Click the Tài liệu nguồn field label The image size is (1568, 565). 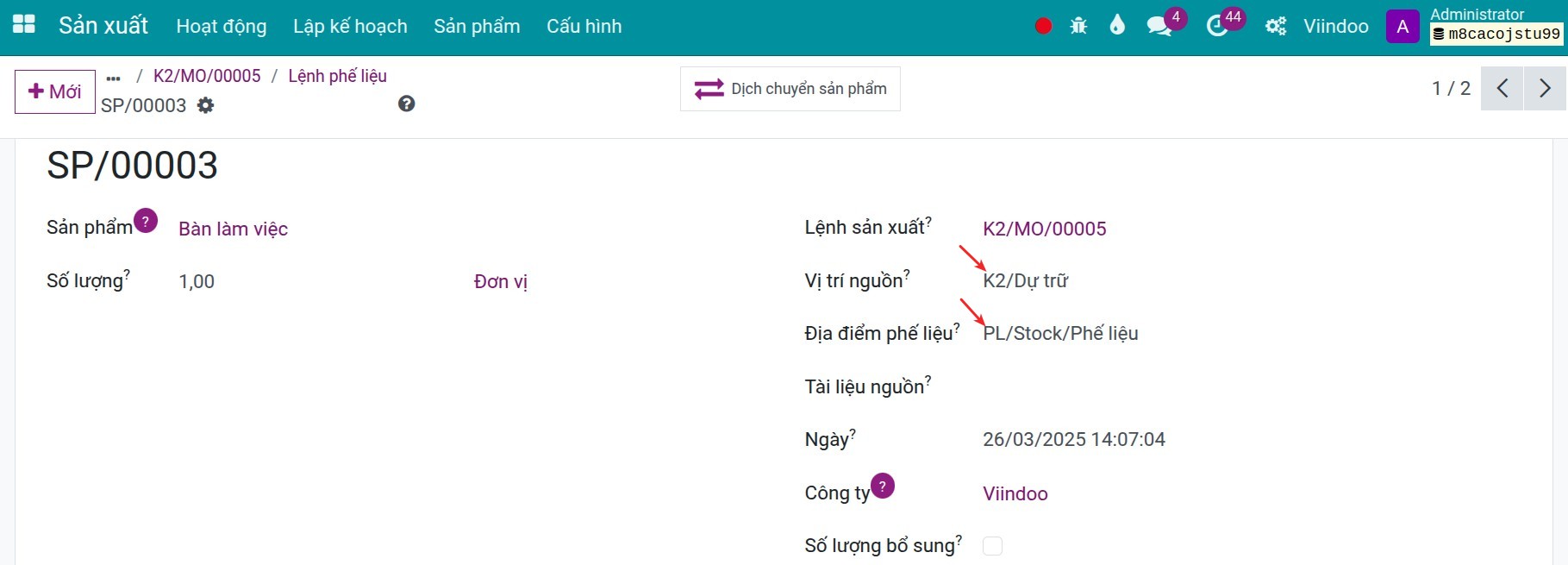(x=865, y=386)
